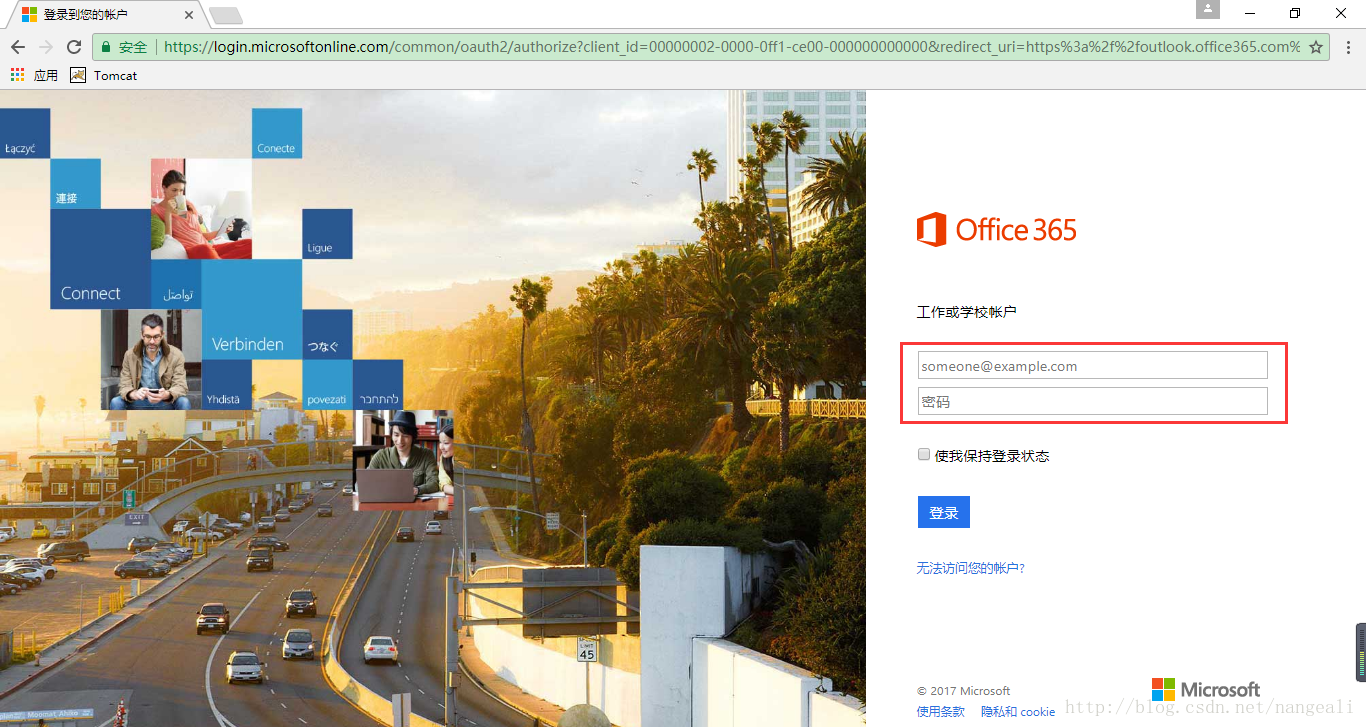1366x727 pixels.
Task: Click the someone@example.com email field
Action: pos(1093,365)
